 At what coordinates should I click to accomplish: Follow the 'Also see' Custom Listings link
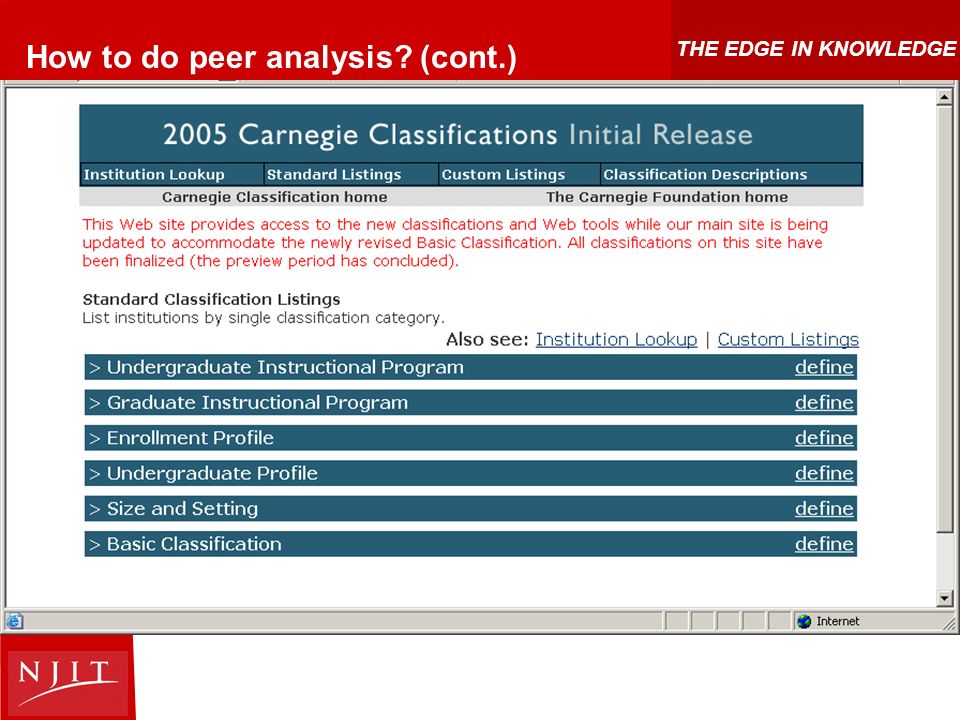tap(788, 339)
